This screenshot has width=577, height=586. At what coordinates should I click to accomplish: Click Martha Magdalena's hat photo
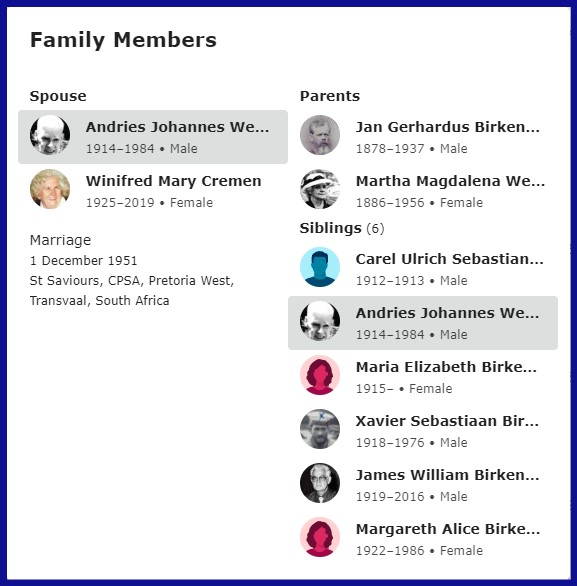tap(320, 189)
